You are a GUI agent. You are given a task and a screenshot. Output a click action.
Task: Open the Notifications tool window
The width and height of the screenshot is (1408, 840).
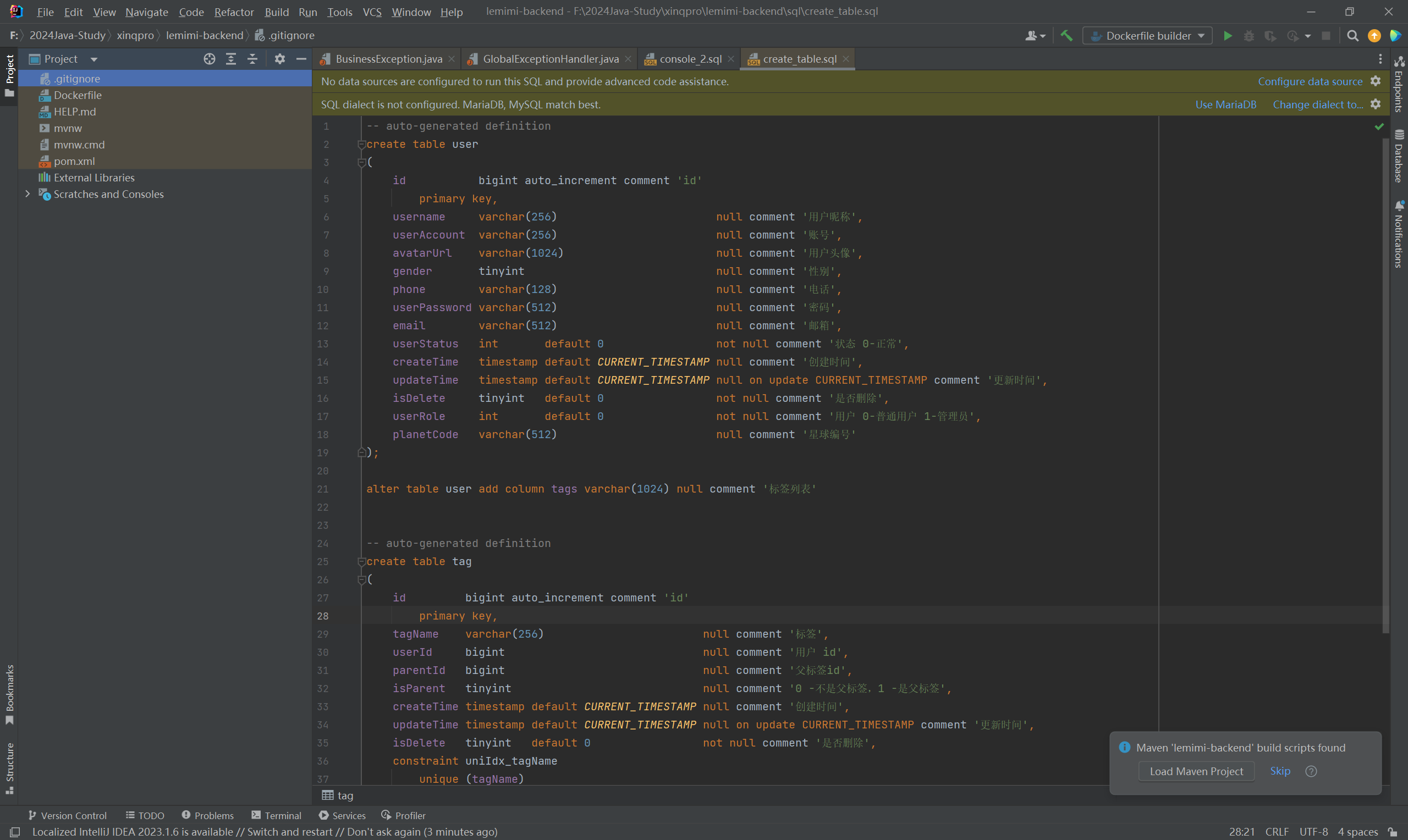[x=1399, y=233]
